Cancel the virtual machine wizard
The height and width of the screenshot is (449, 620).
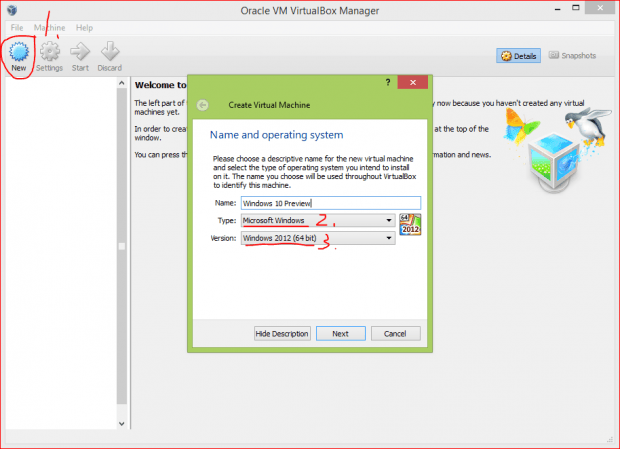395,334
